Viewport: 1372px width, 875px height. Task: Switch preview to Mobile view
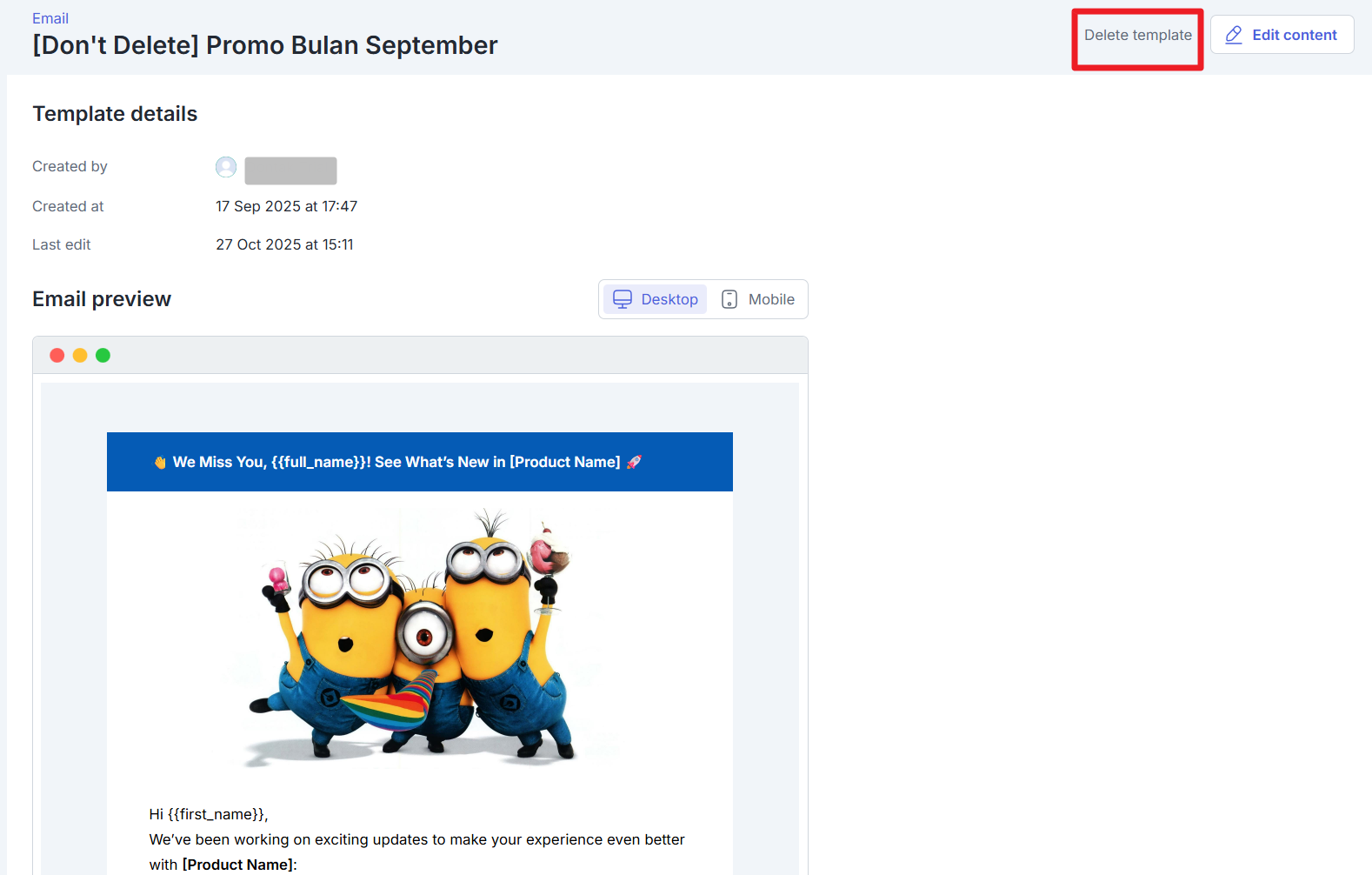758,299
